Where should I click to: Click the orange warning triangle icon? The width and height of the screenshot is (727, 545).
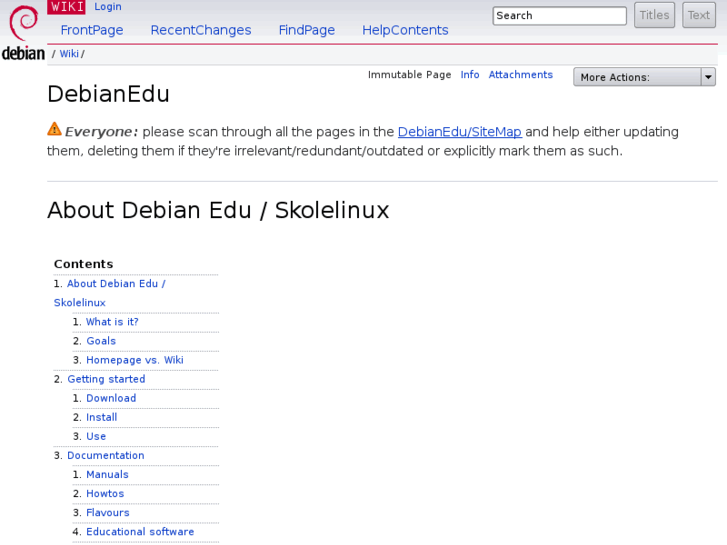(x=54, y=129)
